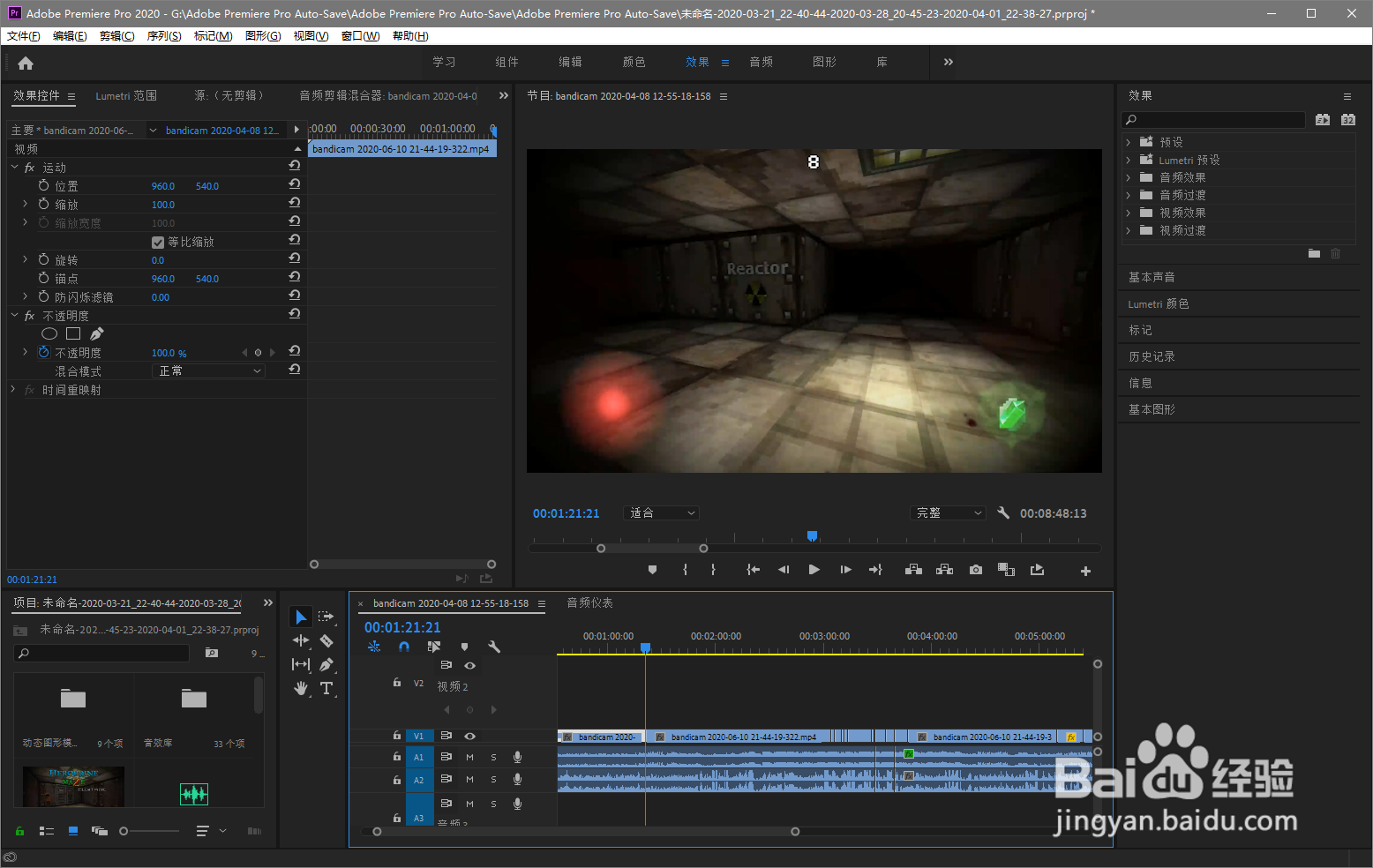Select the Hand tool
Screen dimensions: 1373x868
(x=301, y=688)
